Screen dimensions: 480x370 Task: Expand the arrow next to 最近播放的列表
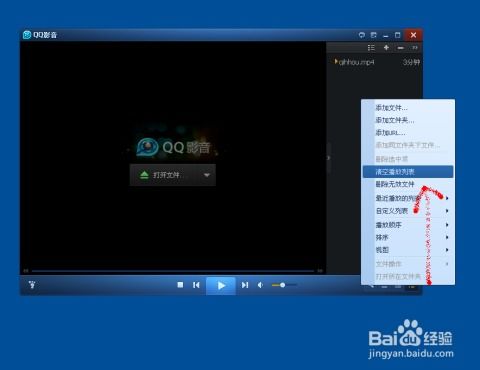click(447, 198)
